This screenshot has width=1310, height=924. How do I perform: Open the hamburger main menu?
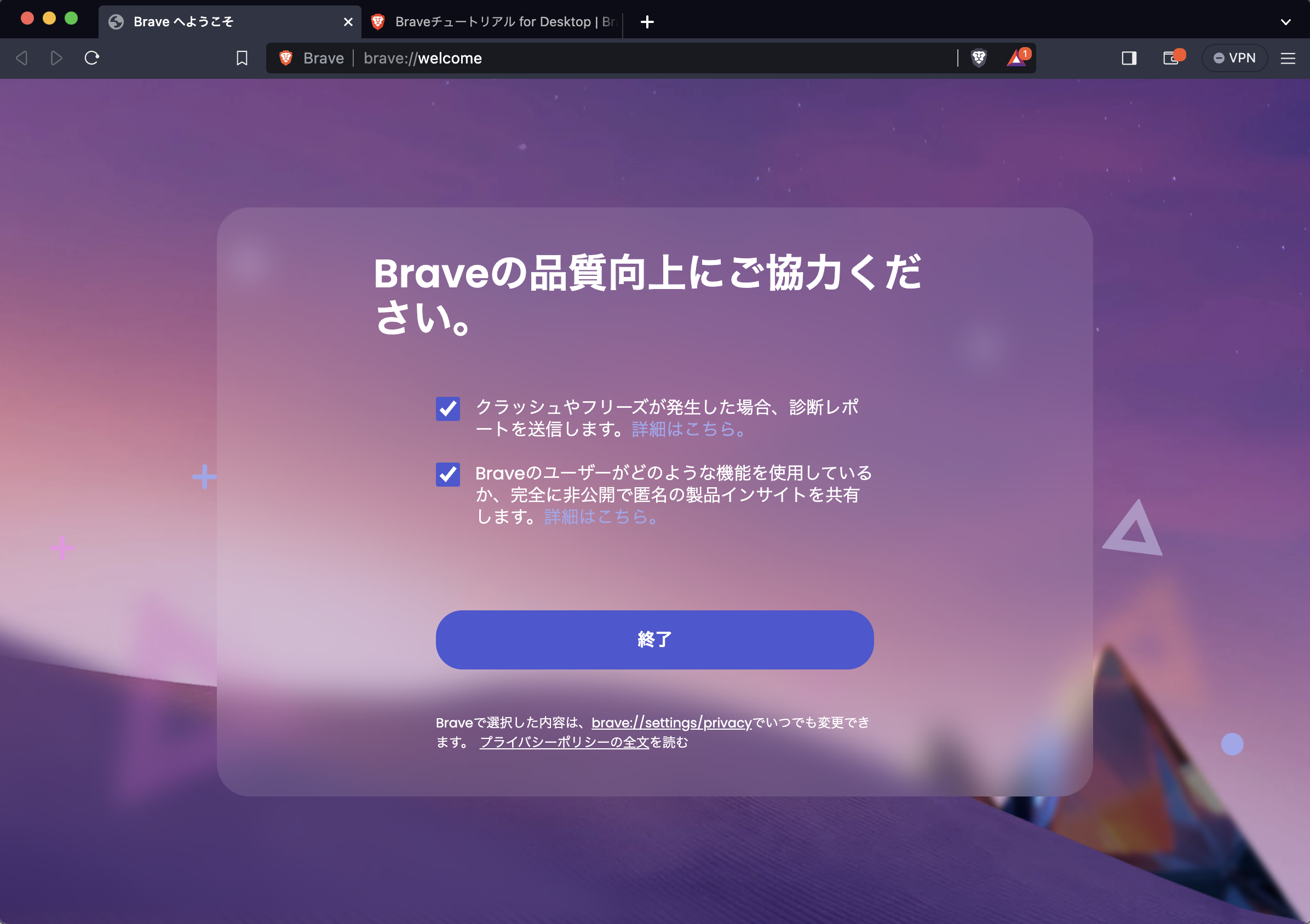coord(1288,57)
